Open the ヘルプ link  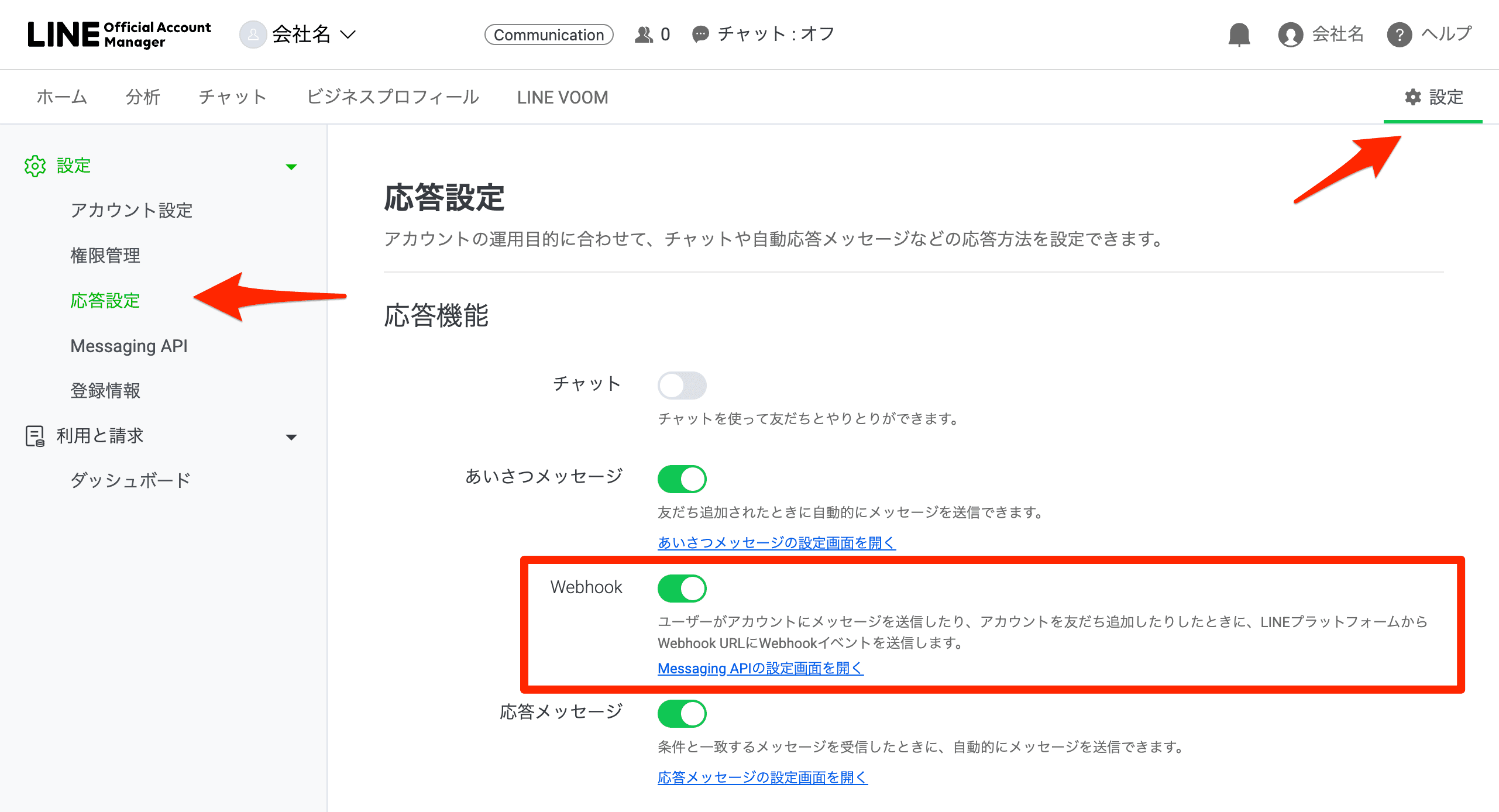pyautogui.click(x=1446, y=34)
